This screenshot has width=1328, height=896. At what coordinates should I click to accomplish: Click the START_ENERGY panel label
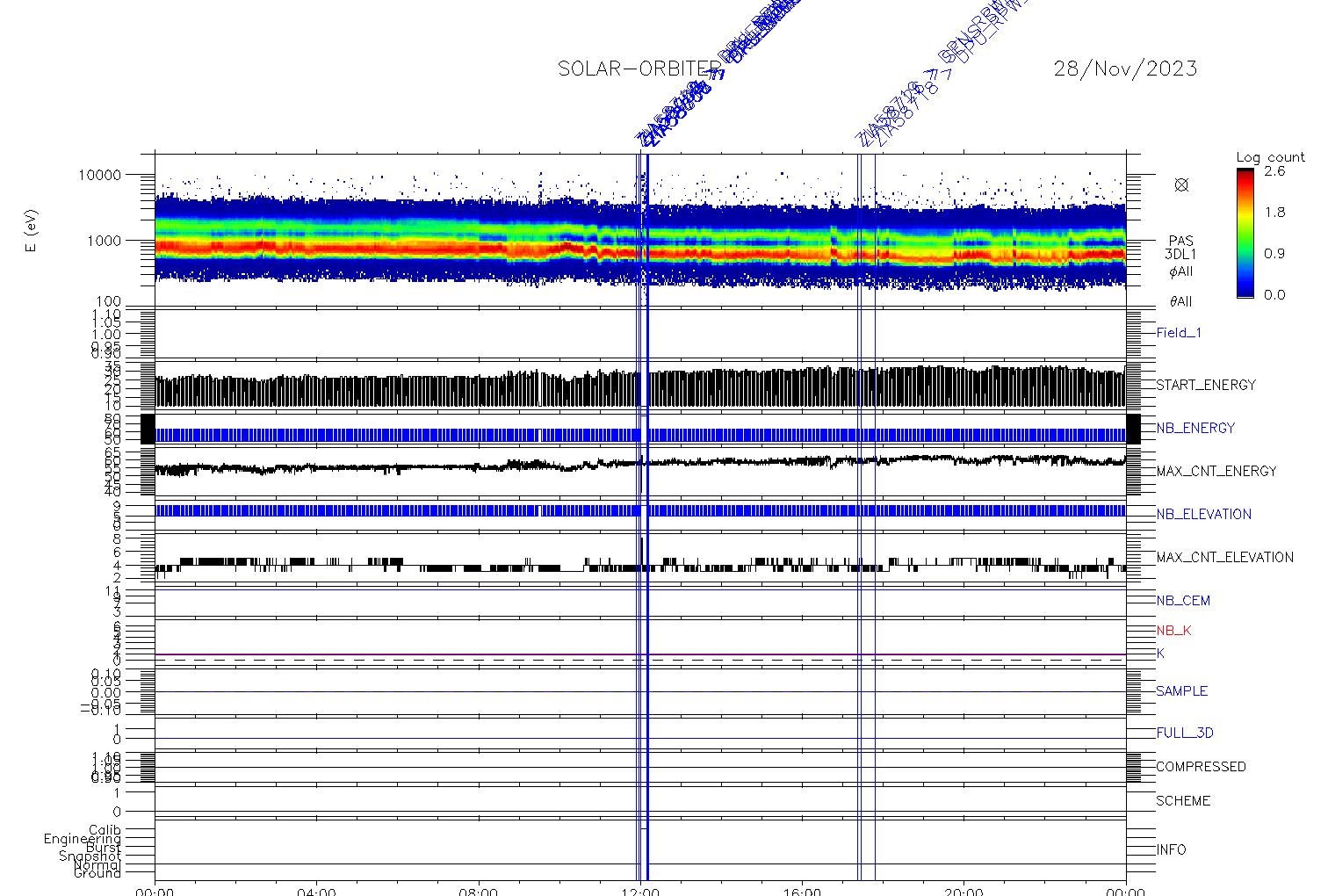1206,385
